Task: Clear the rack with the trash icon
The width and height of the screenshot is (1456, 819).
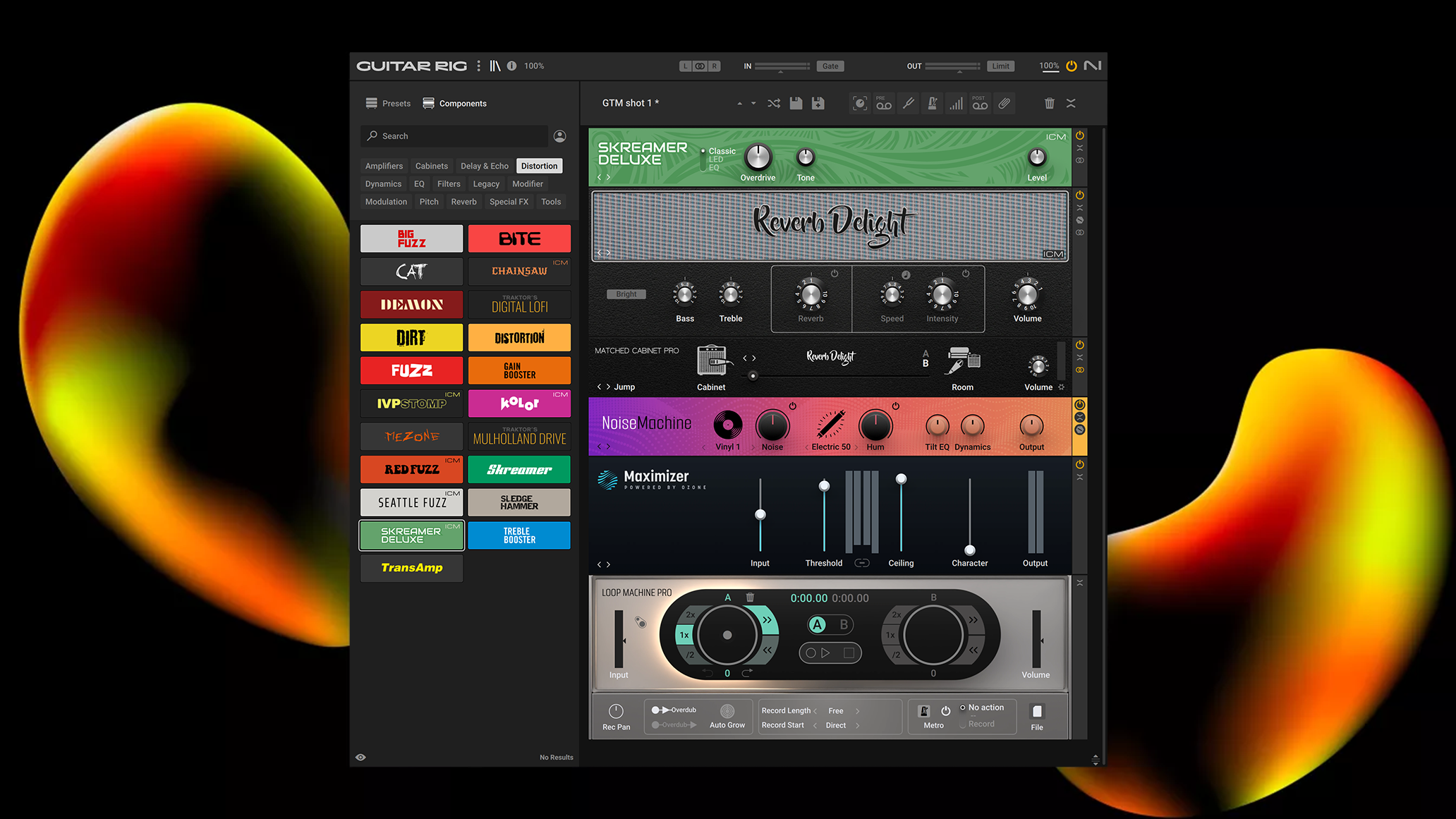Action: (1050, 104)
